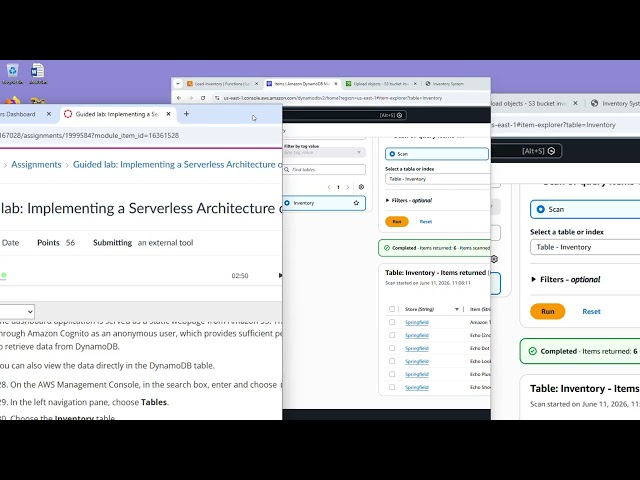The width and height of the screenshot is (640, 480).
Task: Click Reset in the small DynamoDB window
Action: point(426,222)
